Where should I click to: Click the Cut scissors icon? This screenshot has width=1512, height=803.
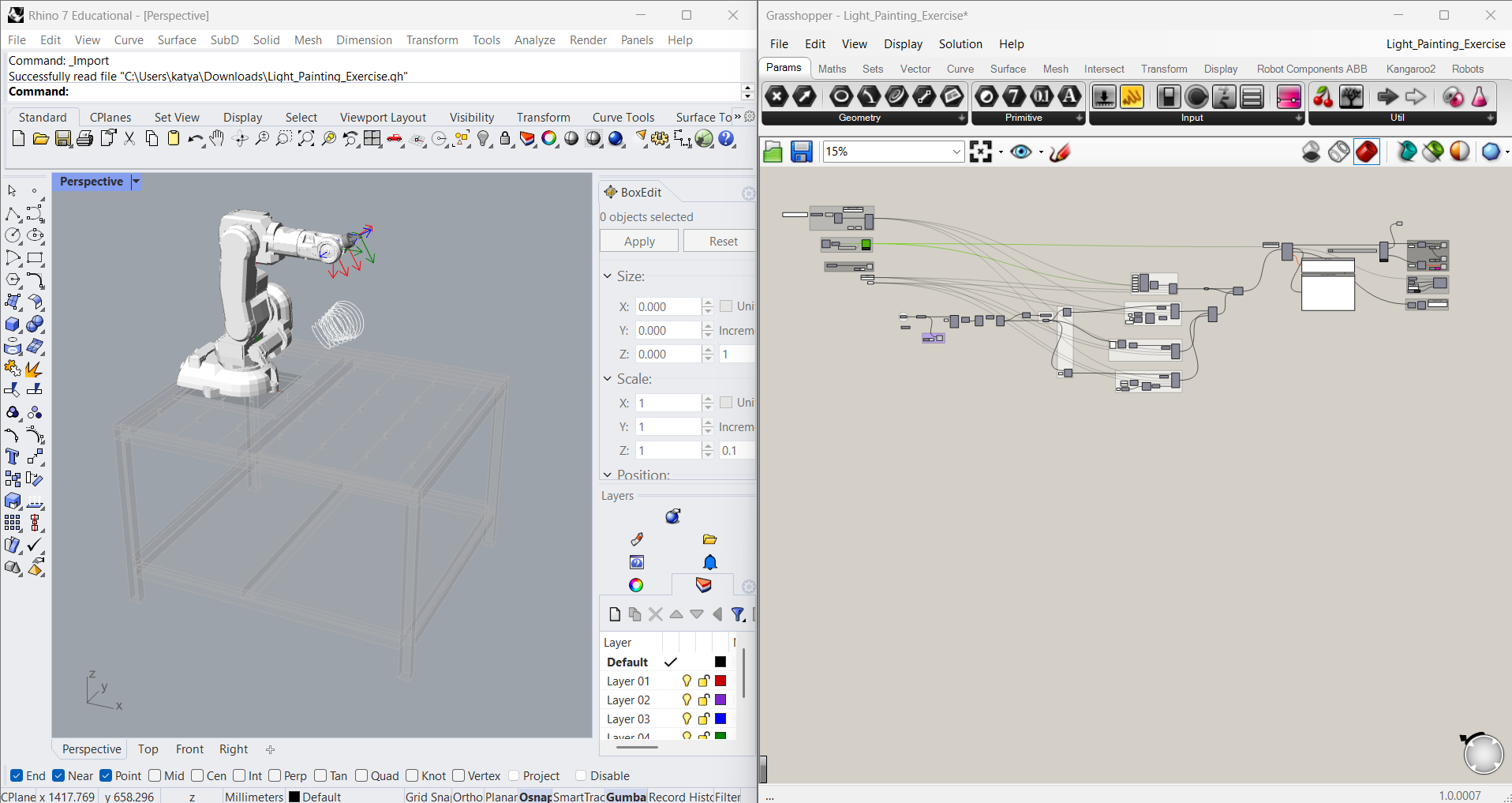pos(129,139)
